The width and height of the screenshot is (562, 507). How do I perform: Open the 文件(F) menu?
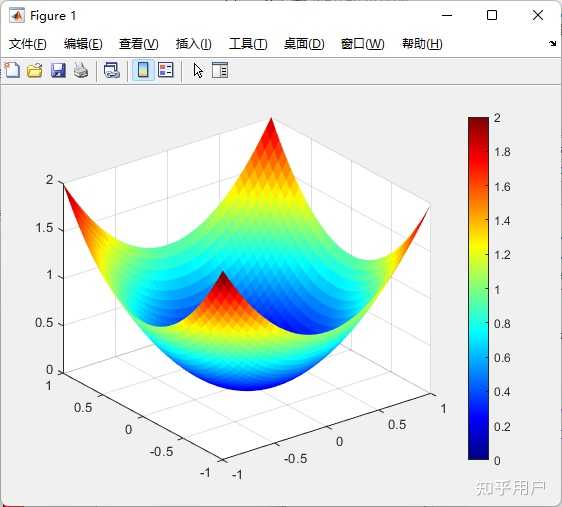[28, 44]
